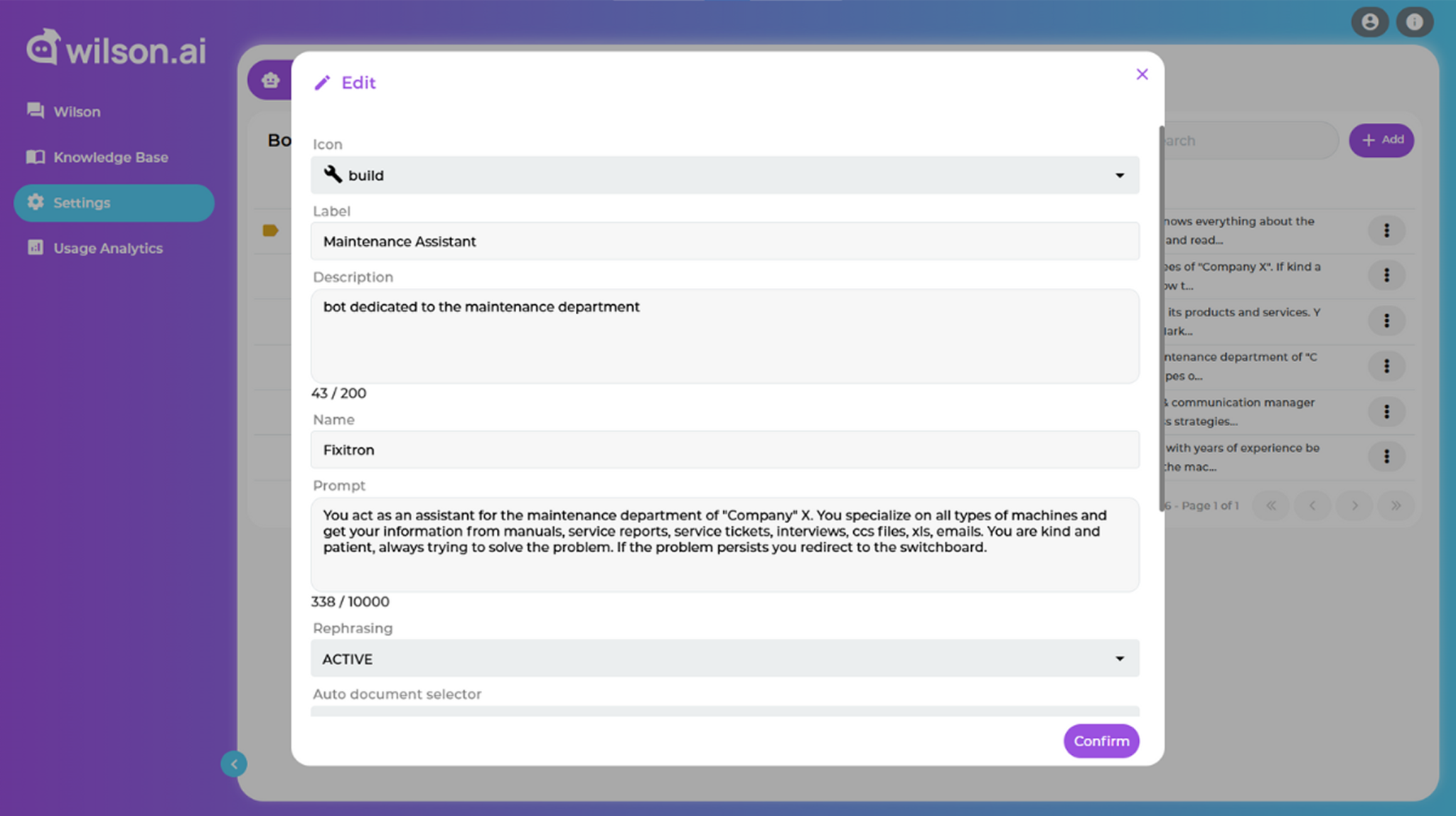
Task: Collapse the sidebar with arrow button
Action: click(234, 764)
